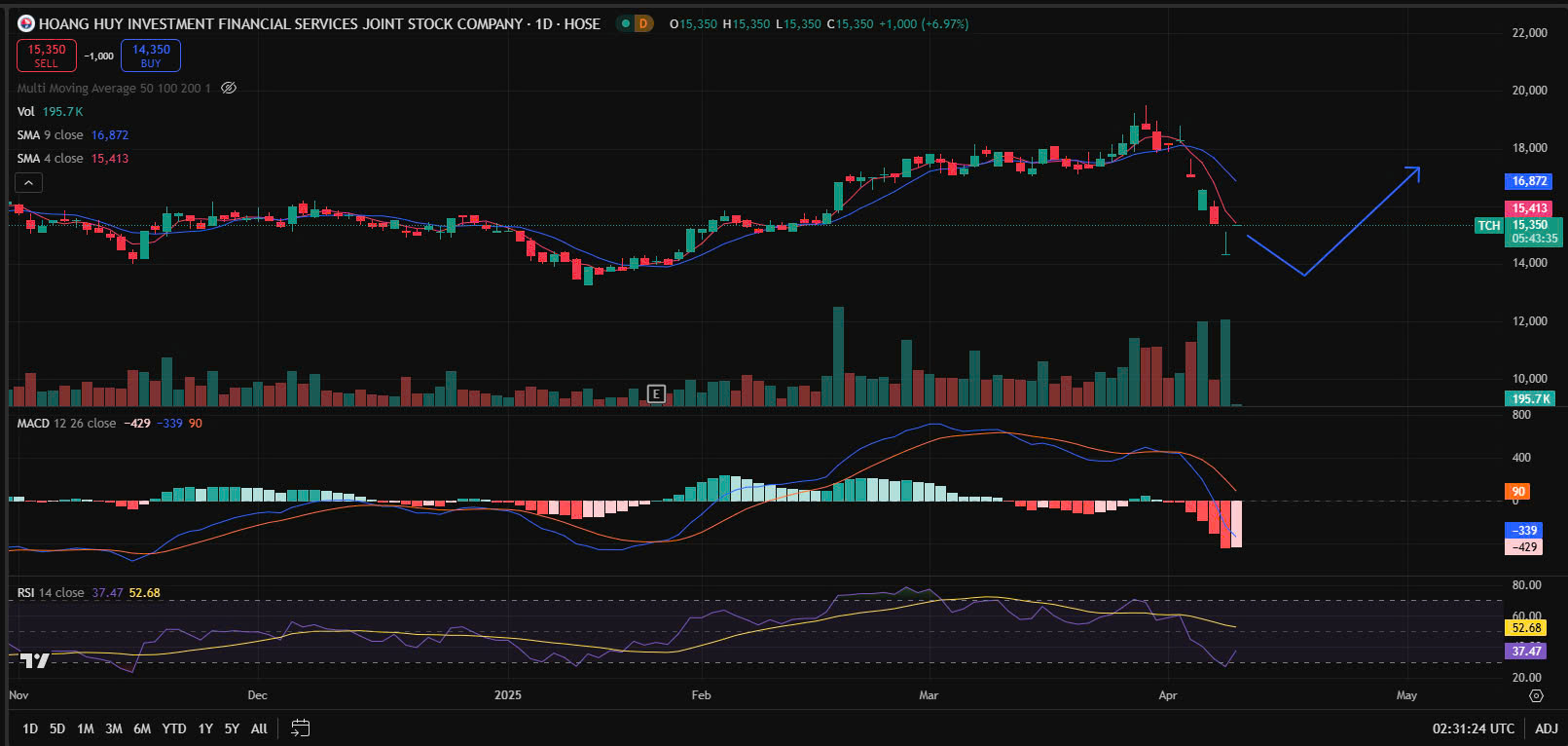Click the pink 15,413 price axis label
The width and height of the screenshot is (1568, 746).
point(1529,208)
